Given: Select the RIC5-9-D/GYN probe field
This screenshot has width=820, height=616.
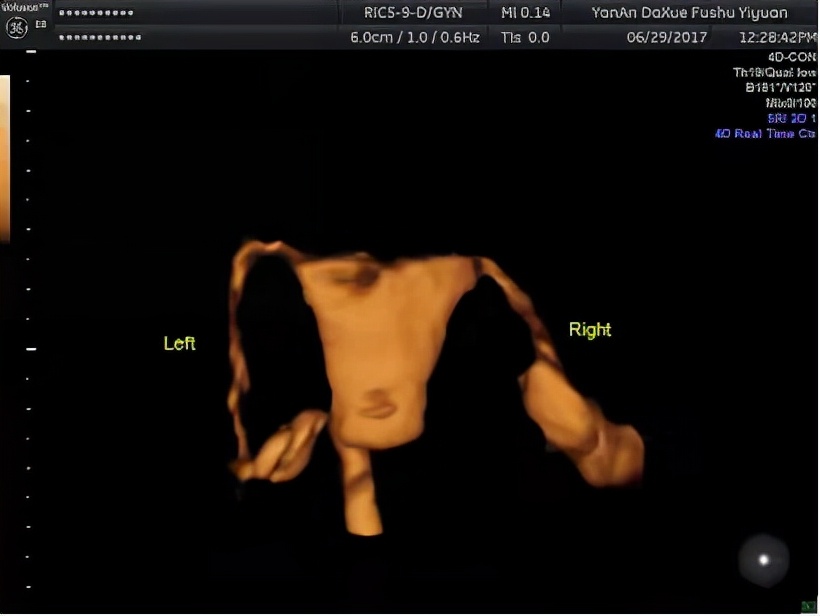Looking at the screenshot, I should click(x=413, y=13).
